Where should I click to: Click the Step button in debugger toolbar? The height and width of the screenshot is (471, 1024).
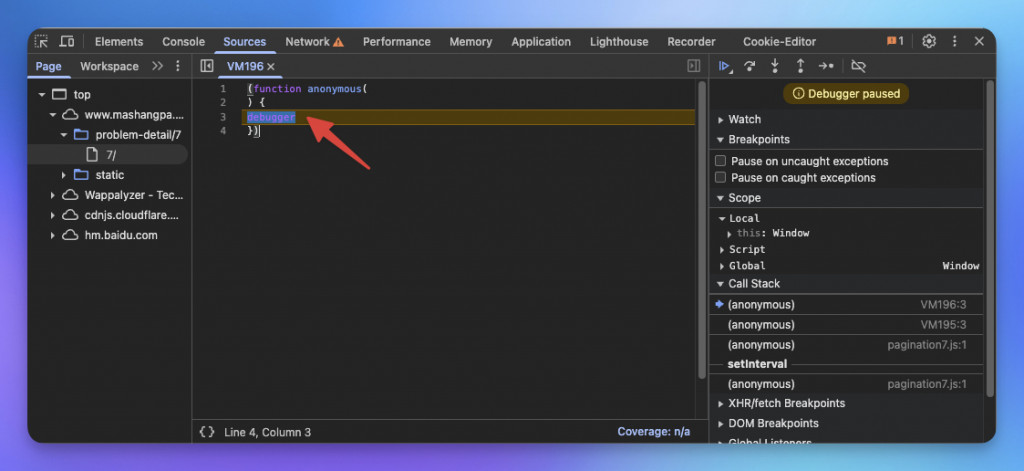pyautogui.click(x=826, y=66)
